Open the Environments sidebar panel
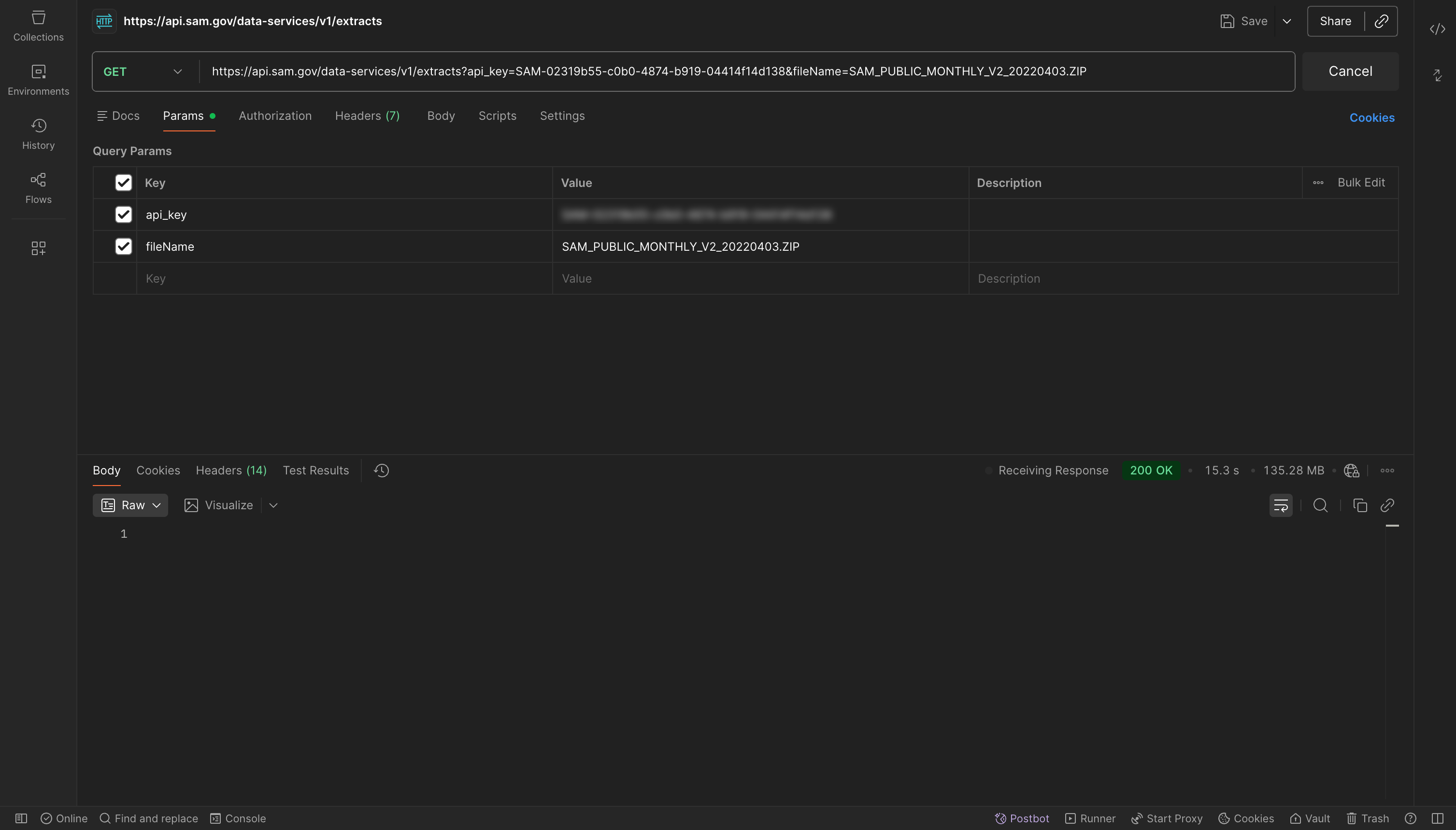Image resolution: width=1456 pixels, height=830 pixels. [38, 80]
